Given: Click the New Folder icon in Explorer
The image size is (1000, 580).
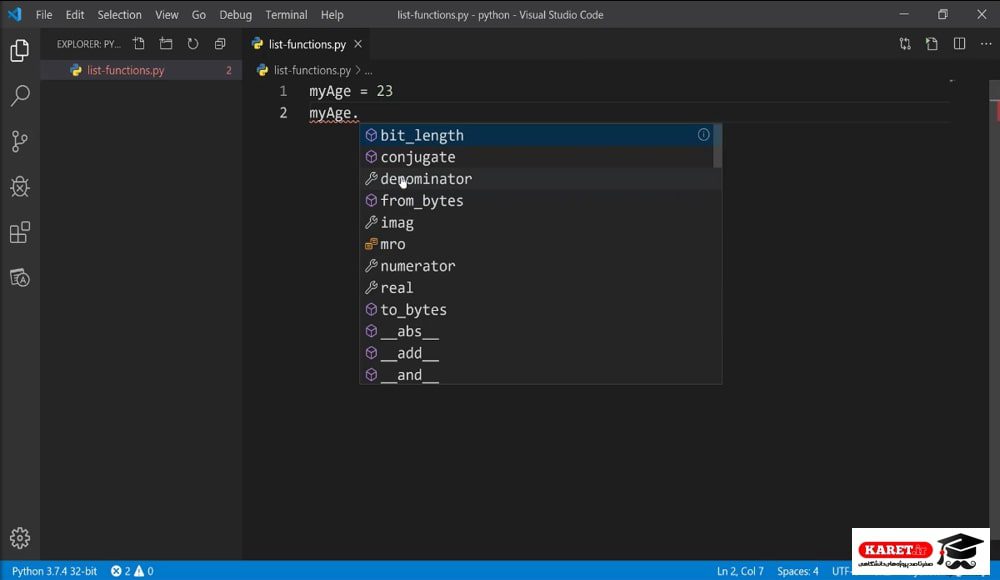Looking at the screenshot, I should 166,43.
